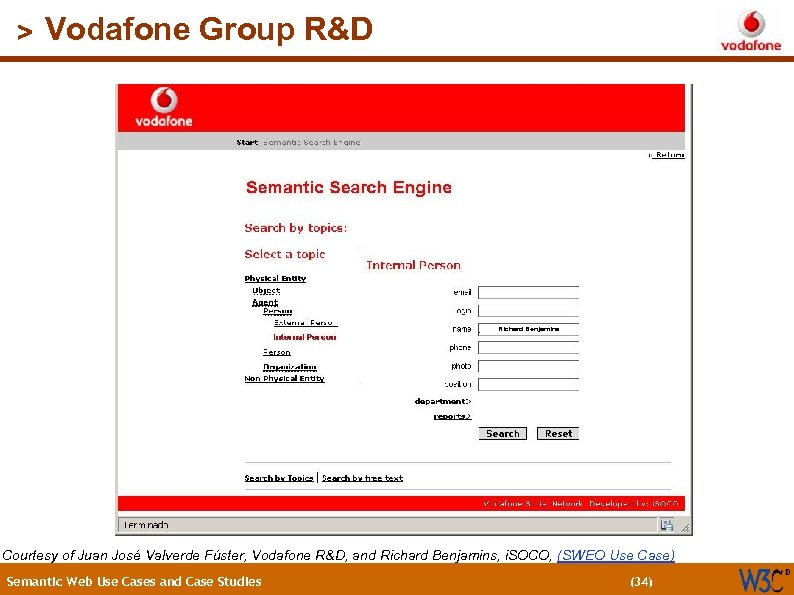Click the Search button

(503, 433)
